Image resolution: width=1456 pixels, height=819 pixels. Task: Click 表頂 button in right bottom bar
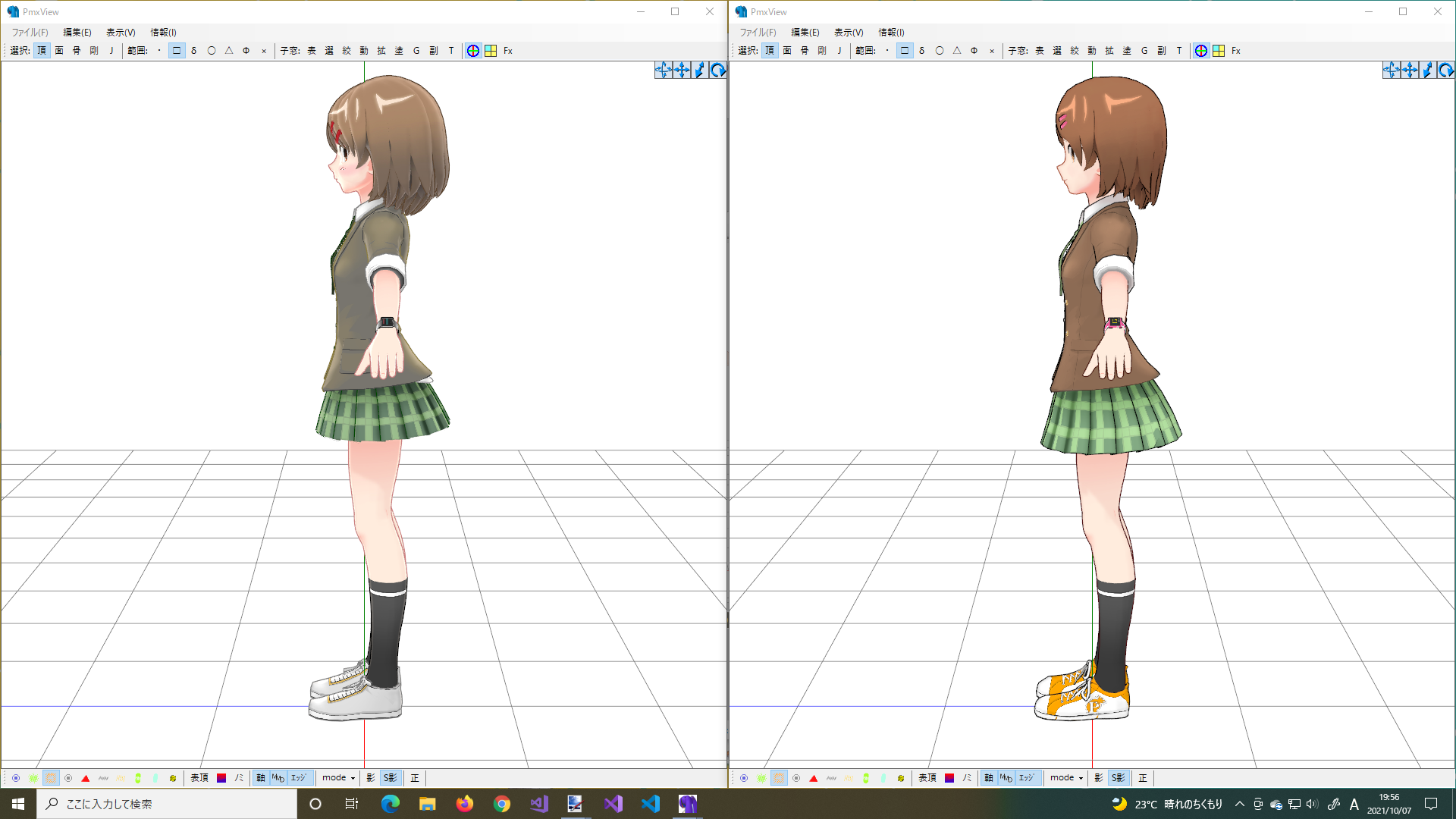point(927,778)
